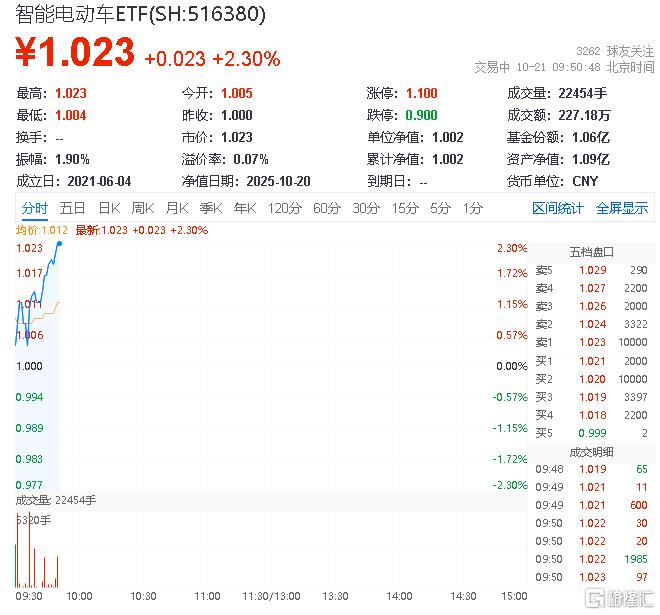Select the 15分 interval tab
Image resolution: width=660 pixels, height=615 pixels.
(x=404, y=208)
